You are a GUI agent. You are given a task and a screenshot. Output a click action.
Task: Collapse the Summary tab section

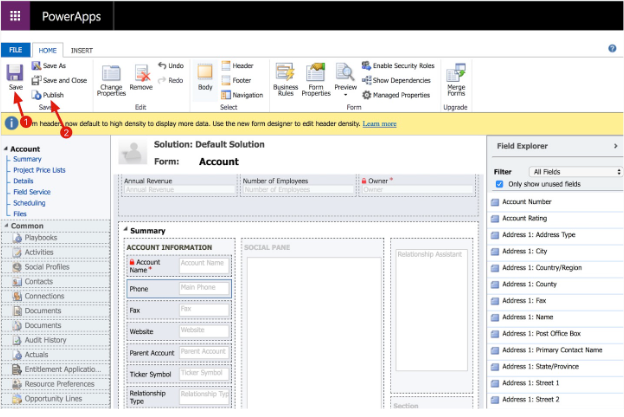tap(125, 229)
